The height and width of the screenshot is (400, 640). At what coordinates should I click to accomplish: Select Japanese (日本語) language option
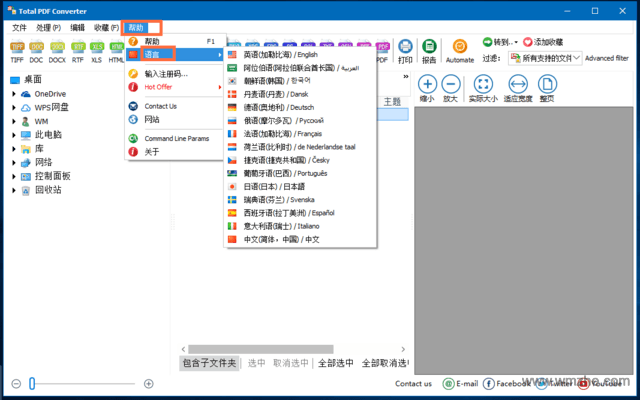click(x=300, y=187)
